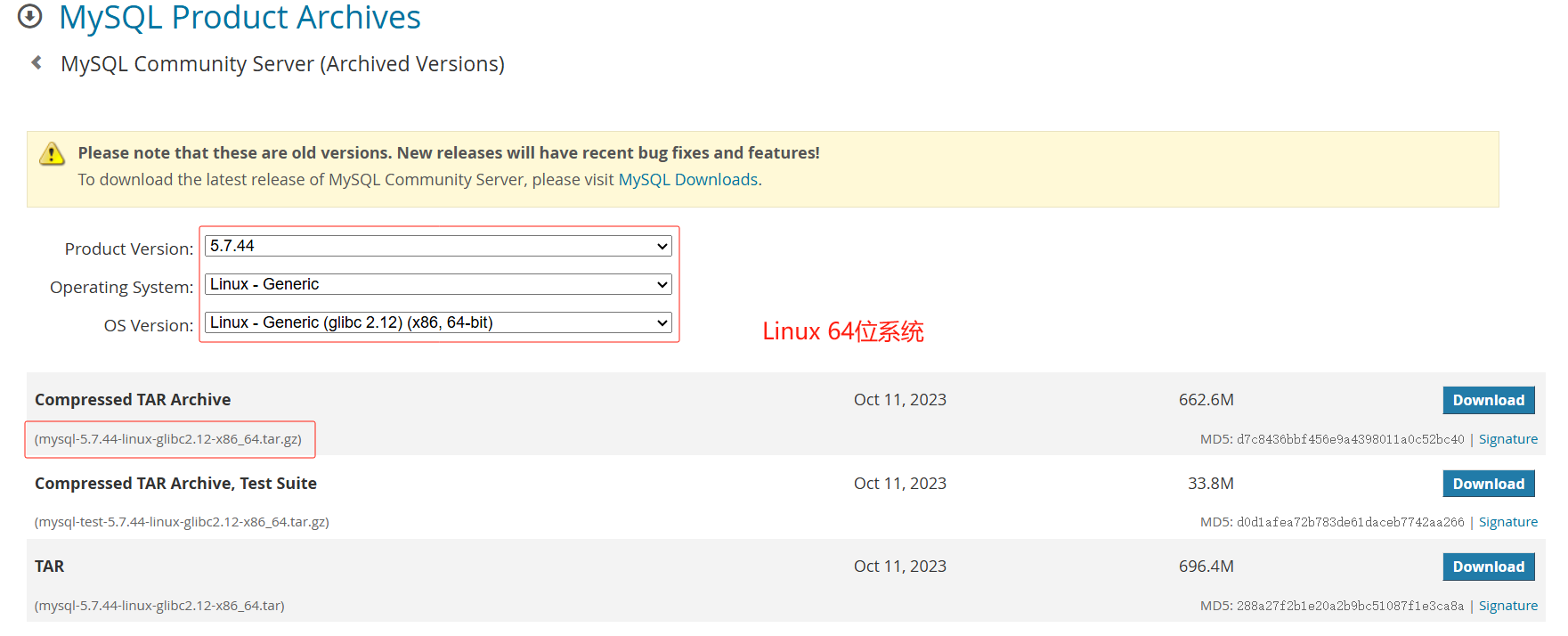Click the filename mysql-test-5.7.44-linux-glibc2.12-x86_64.tar.gz
Screen dimensions: 1568x636
tap(182, 522)
